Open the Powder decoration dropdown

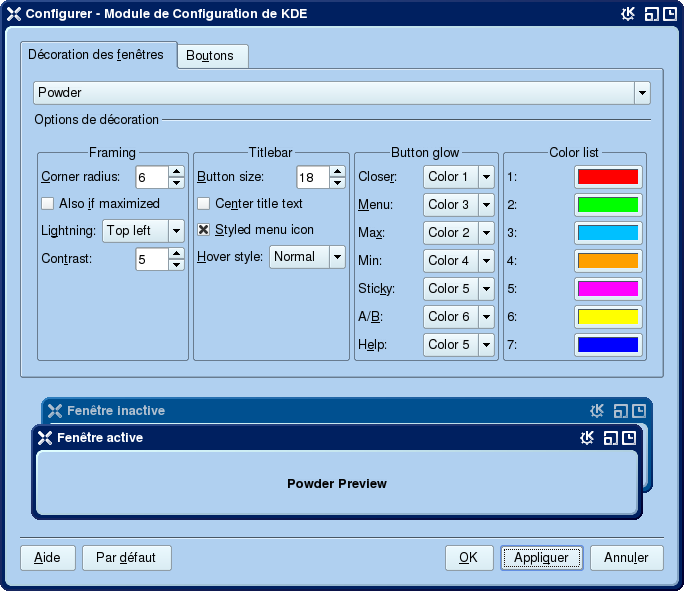tap(342, 93)
